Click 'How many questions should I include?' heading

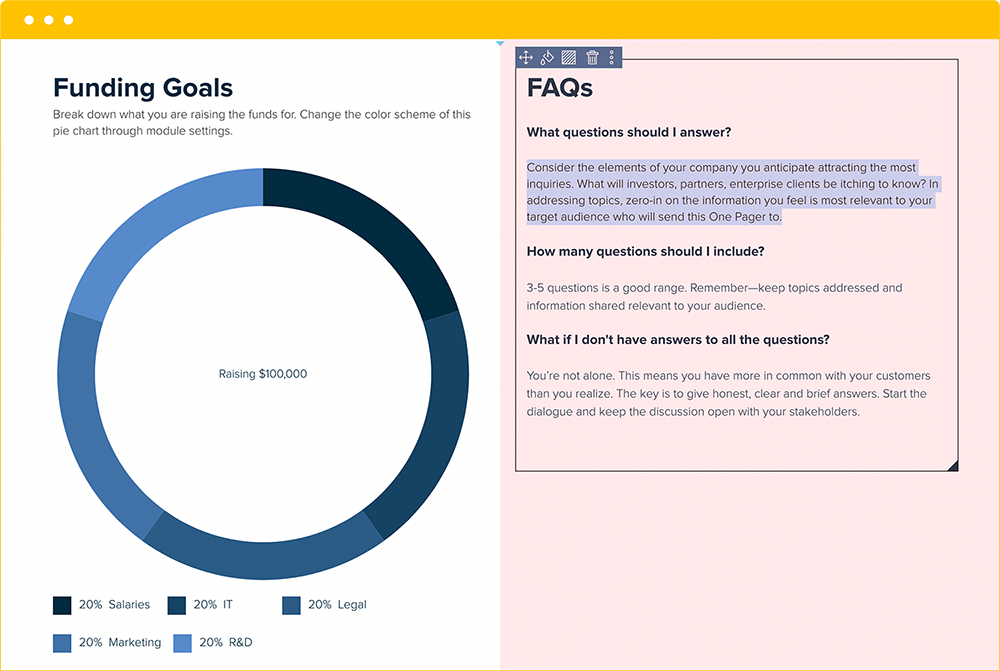pyautogui.click(x=646, y=251)
